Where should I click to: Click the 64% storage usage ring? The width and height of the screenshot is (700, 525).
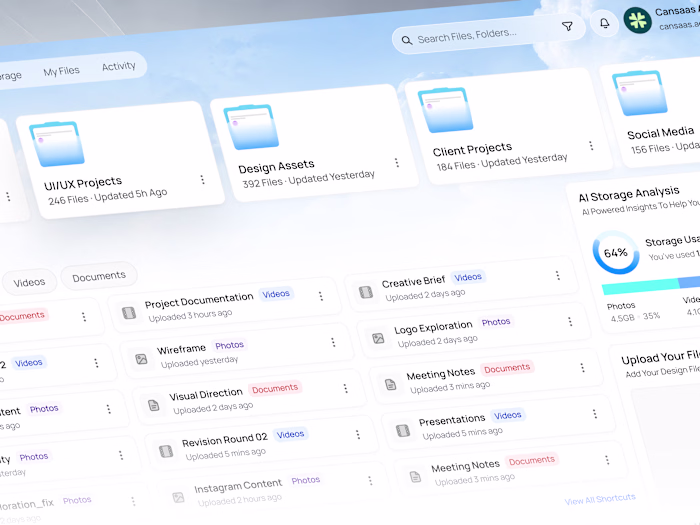(616, 253)
